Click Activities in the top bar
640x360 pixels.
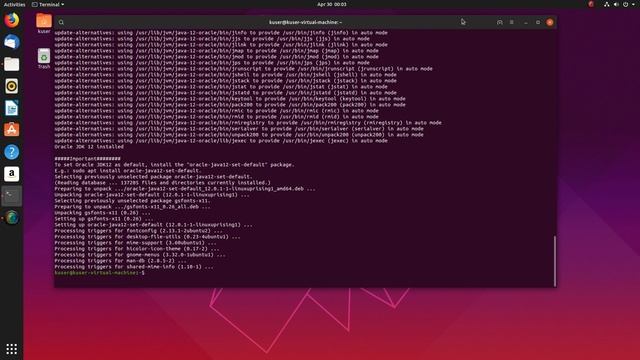point(14,4)
